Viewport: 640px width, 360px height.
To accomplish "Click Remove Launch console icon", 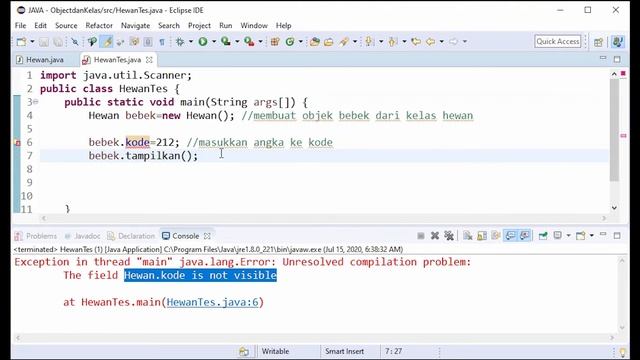I will click(x=435, y=236).
